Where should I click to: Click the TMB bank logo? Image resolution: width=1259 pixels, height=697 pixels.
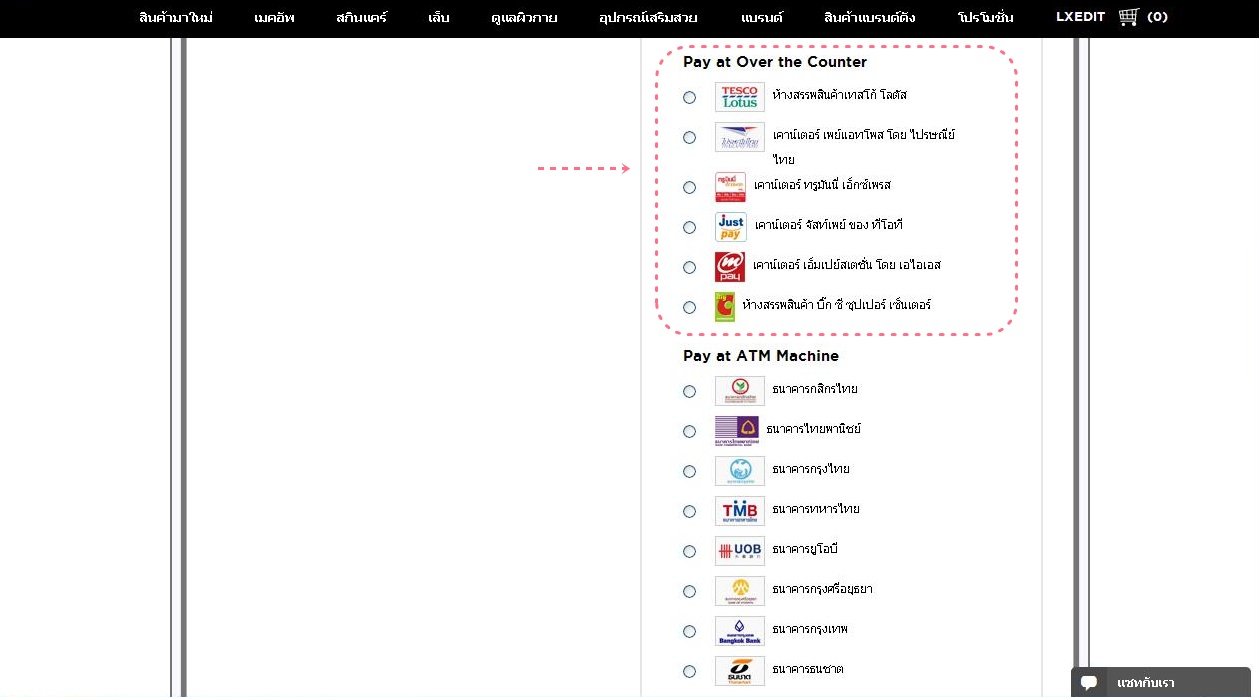click(739, 511)
